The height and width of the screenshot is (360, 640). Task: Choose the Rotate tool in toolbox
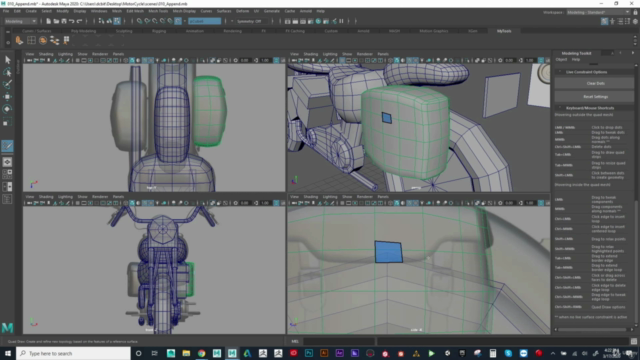click(7, 109)
